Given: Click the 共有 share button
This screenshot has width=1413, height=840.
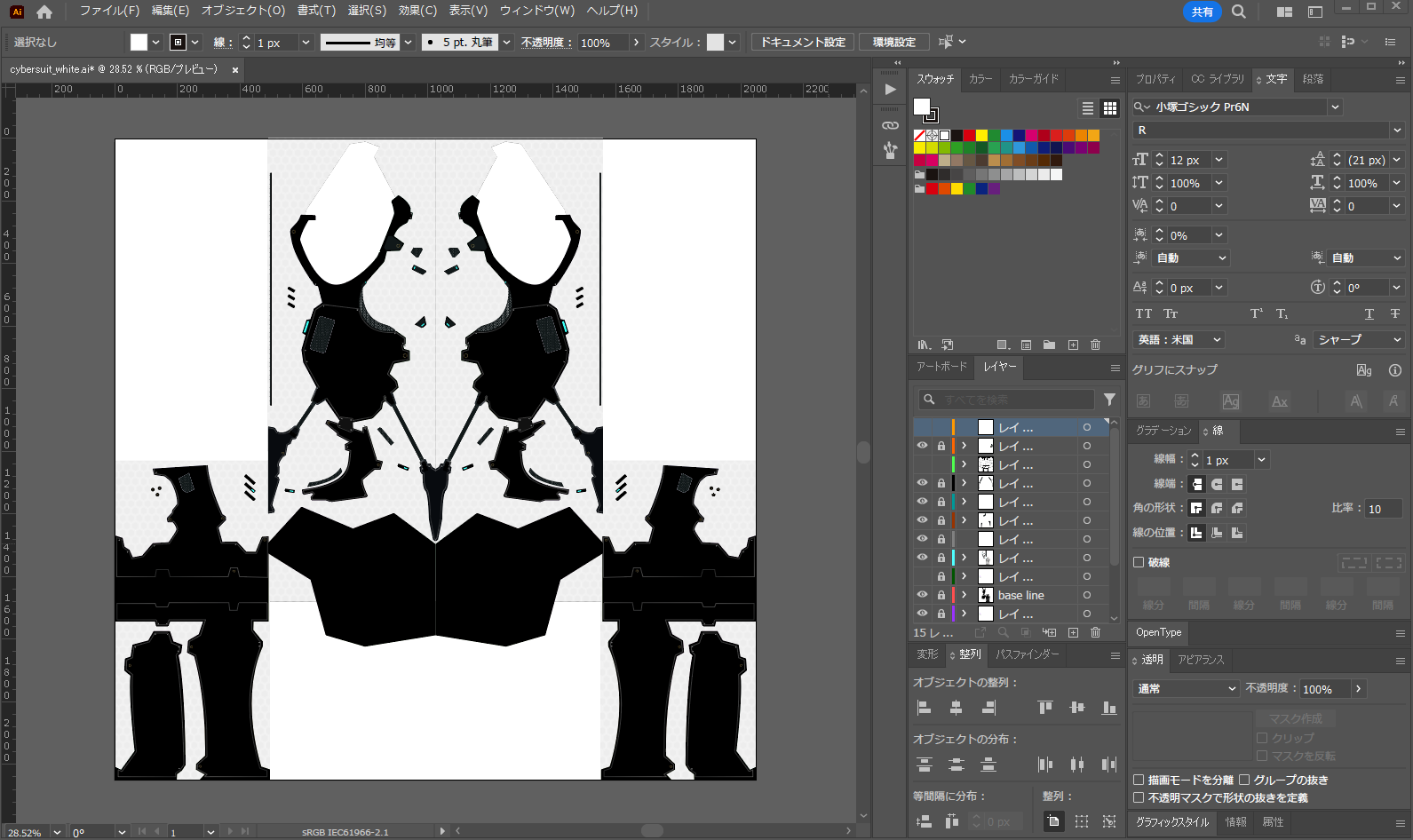Looking at the screenshot, I should [1203, 12].
